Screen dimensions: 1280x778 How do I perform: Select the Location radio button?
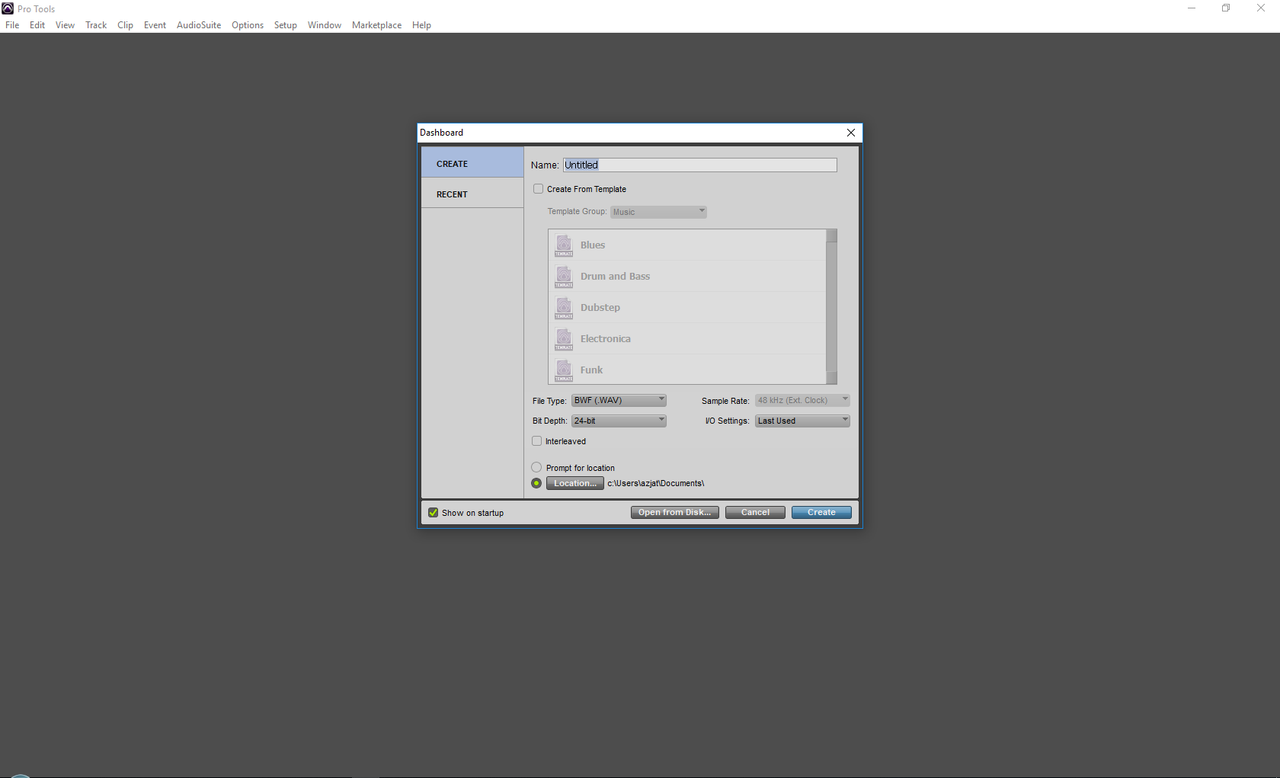coord(537,483)
